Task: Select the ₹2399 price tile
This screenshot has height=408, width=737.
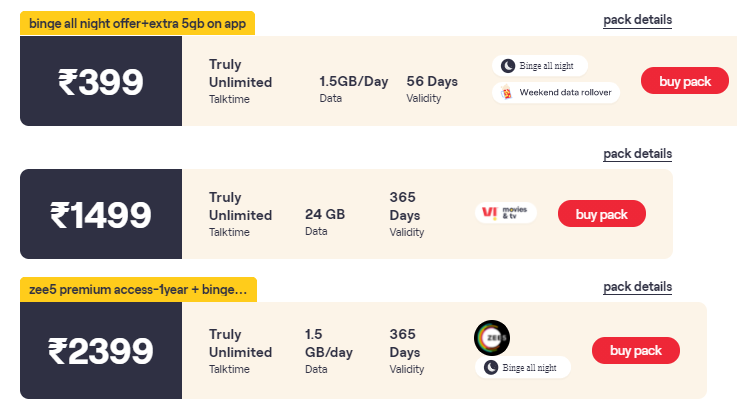Action: 101,350
